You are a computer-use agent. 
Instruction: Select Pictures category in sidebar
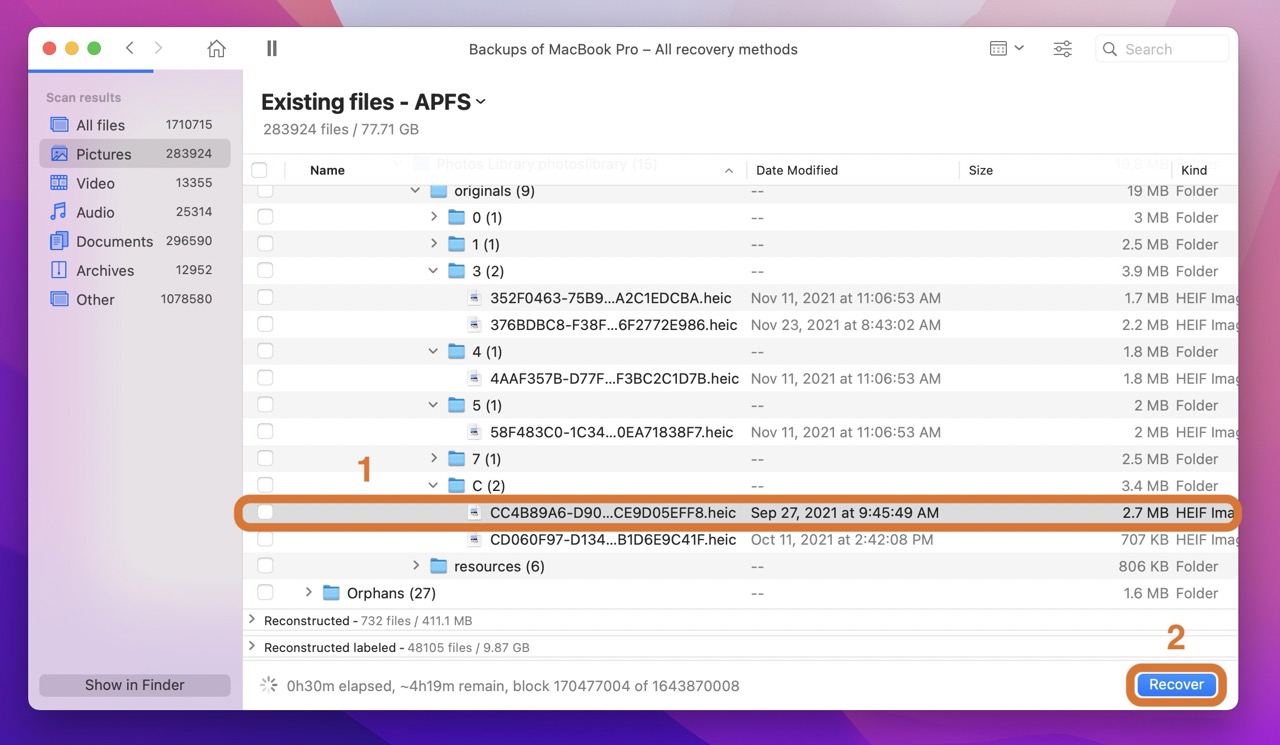134,154
